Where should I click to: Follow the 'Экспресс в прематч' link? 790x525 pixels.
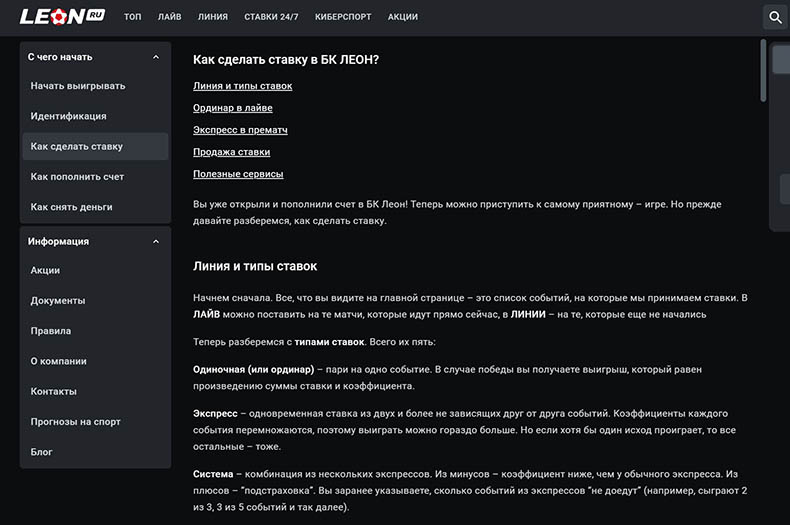240,130
